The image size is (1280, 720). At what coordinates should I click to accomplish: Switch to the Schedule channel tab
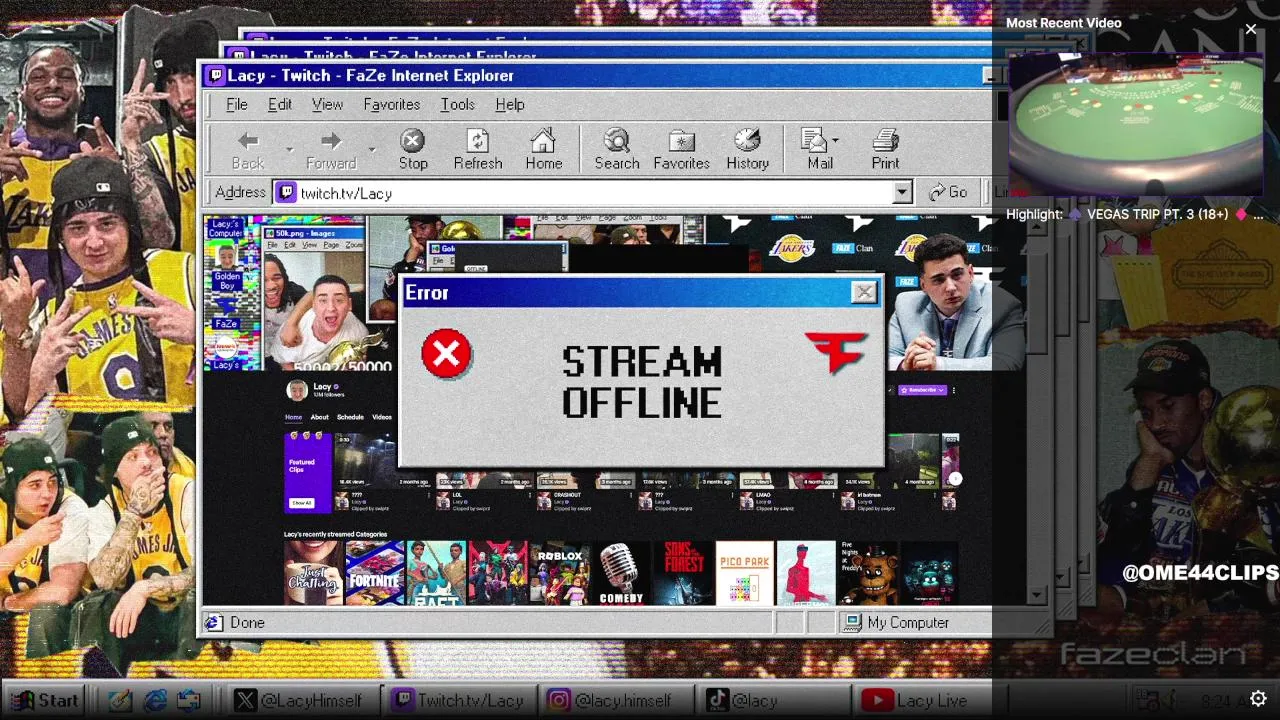350,417
